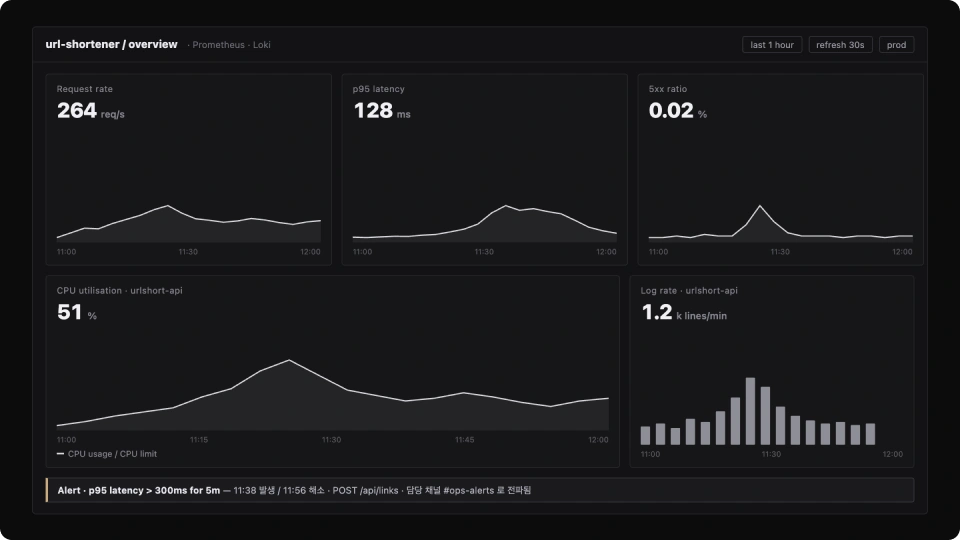Toggle the 'CPU usage / CPU limit' legend series
The height and width of the screenshot is (540, 960).
click(x=107, y=454)
